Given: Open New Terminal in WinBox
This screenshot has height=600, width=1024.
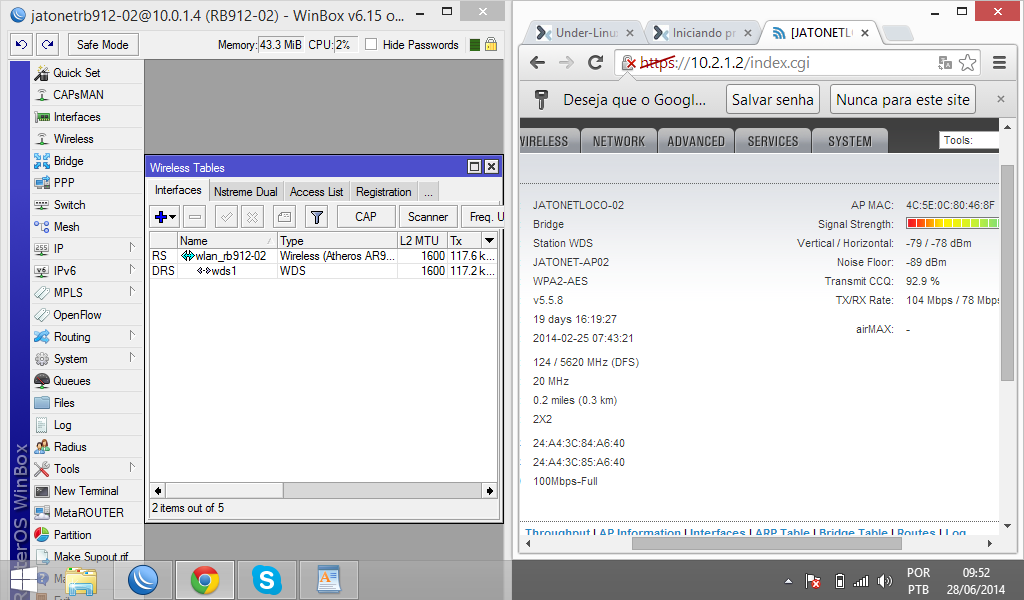Looking at the screenshot, I should (x=86, y=491).
